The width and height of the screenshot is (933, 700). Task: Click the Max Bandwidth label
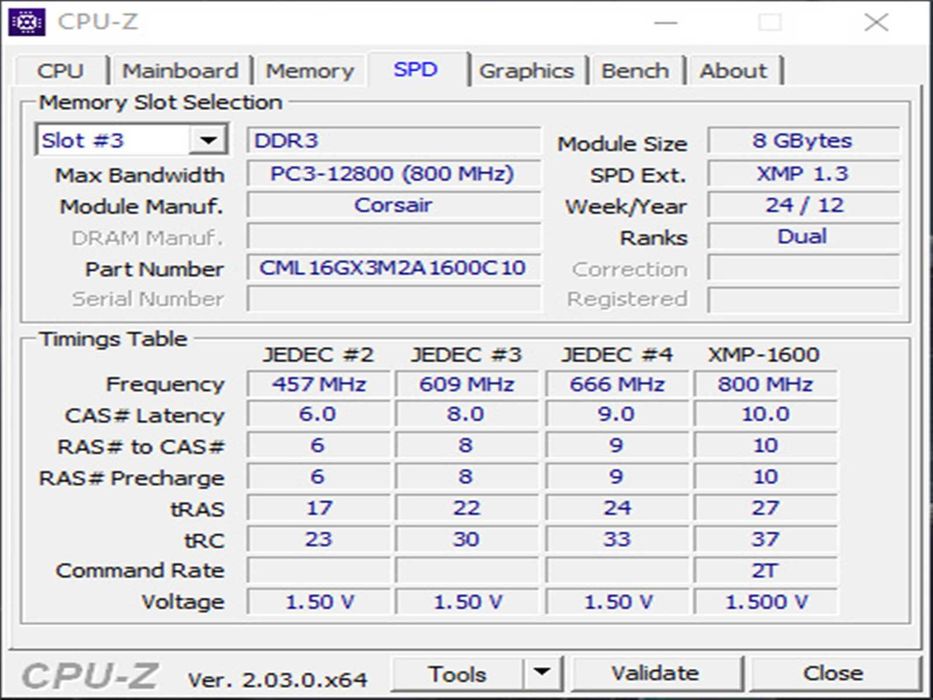click(x=140, y=176)
